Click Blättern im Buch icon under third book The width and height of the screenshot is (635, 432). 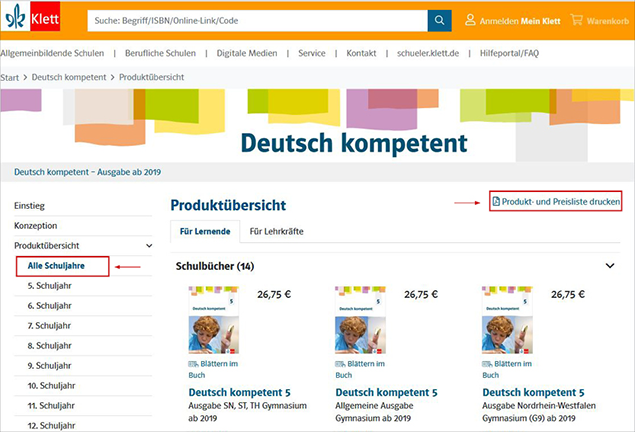click(x=487, y=364)
